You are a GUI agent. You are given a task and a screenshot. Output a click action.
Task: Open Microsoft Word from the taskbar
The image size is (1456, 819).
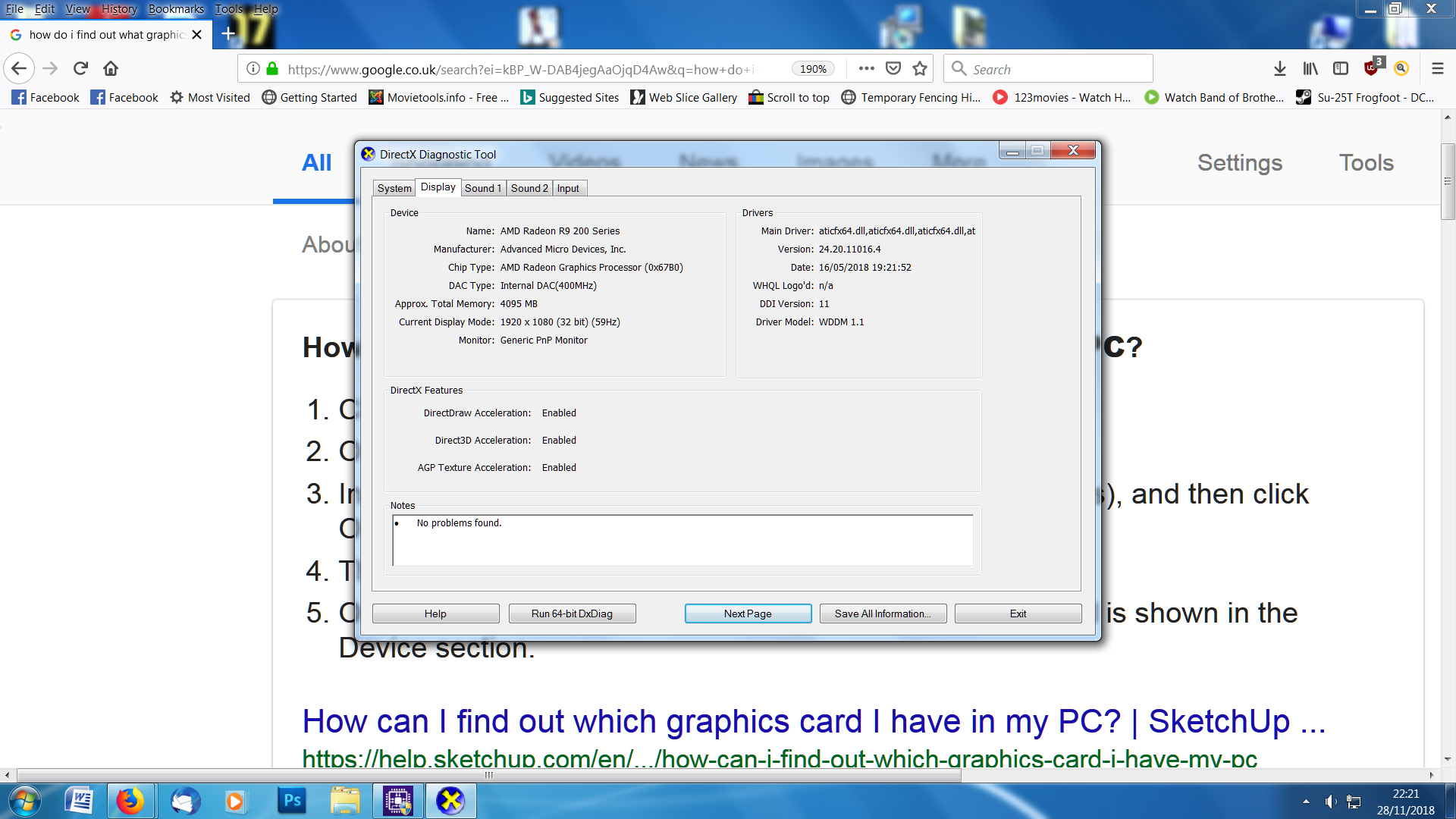pyautogui.click(x=79, y=801)
